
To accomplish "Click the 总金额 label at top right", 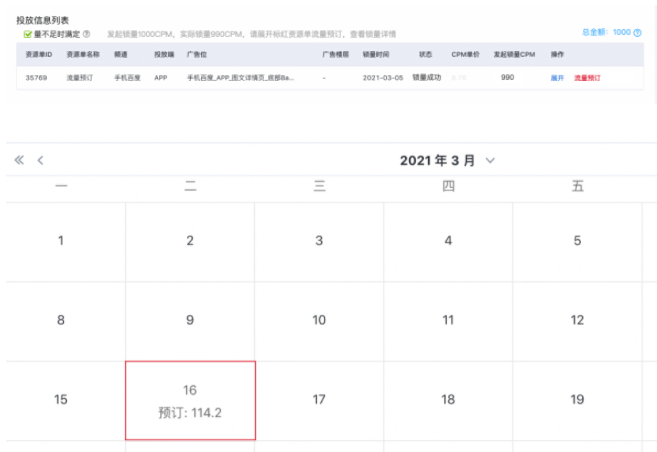I will 595,32.
